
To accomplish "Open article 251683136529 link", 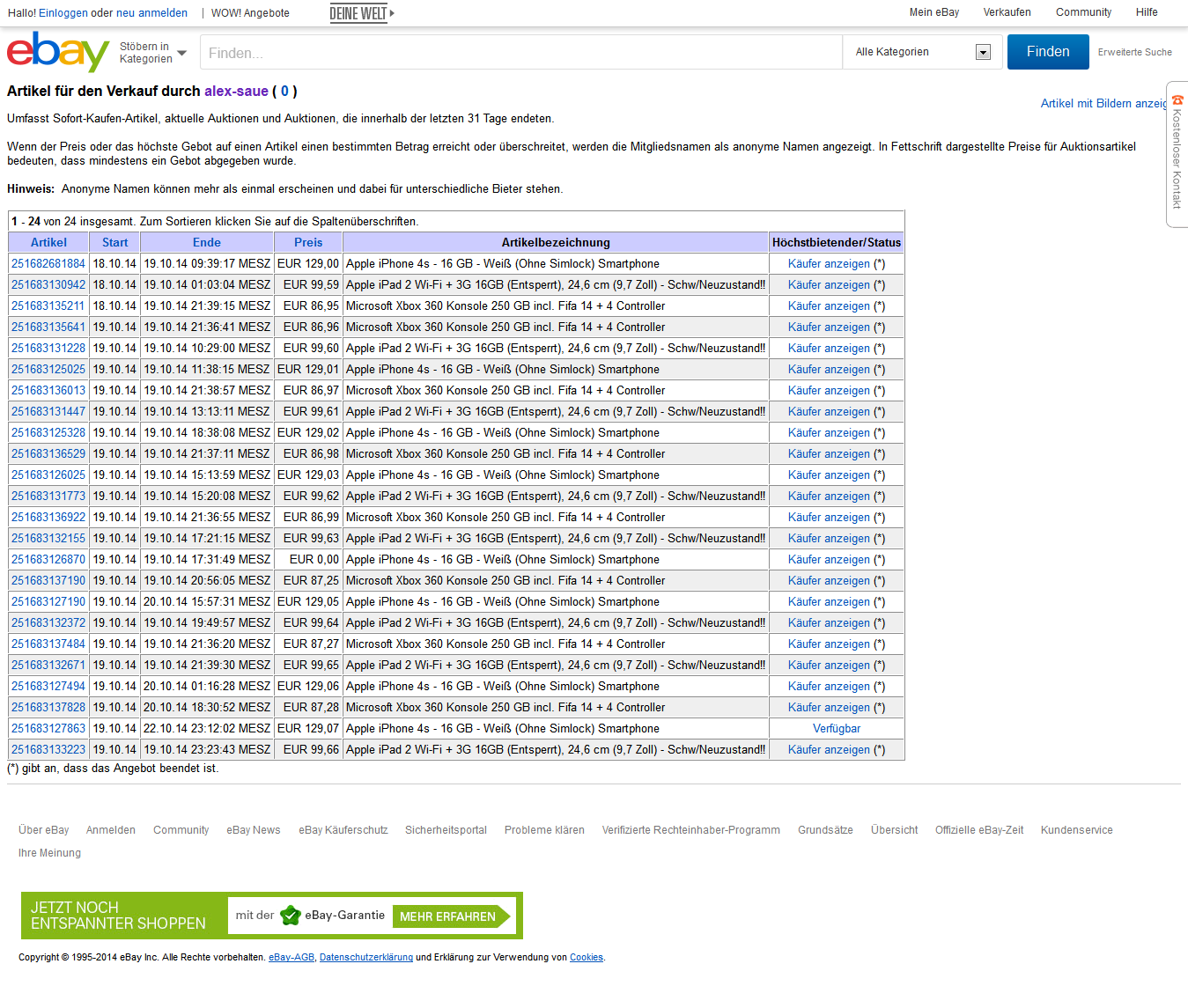I will pyautogui.click(x=48, y=454).
